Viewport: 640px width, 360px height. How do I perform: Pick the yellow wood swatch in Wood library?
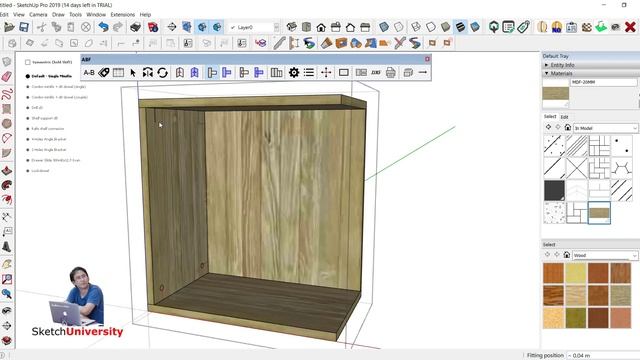point(576,273)
